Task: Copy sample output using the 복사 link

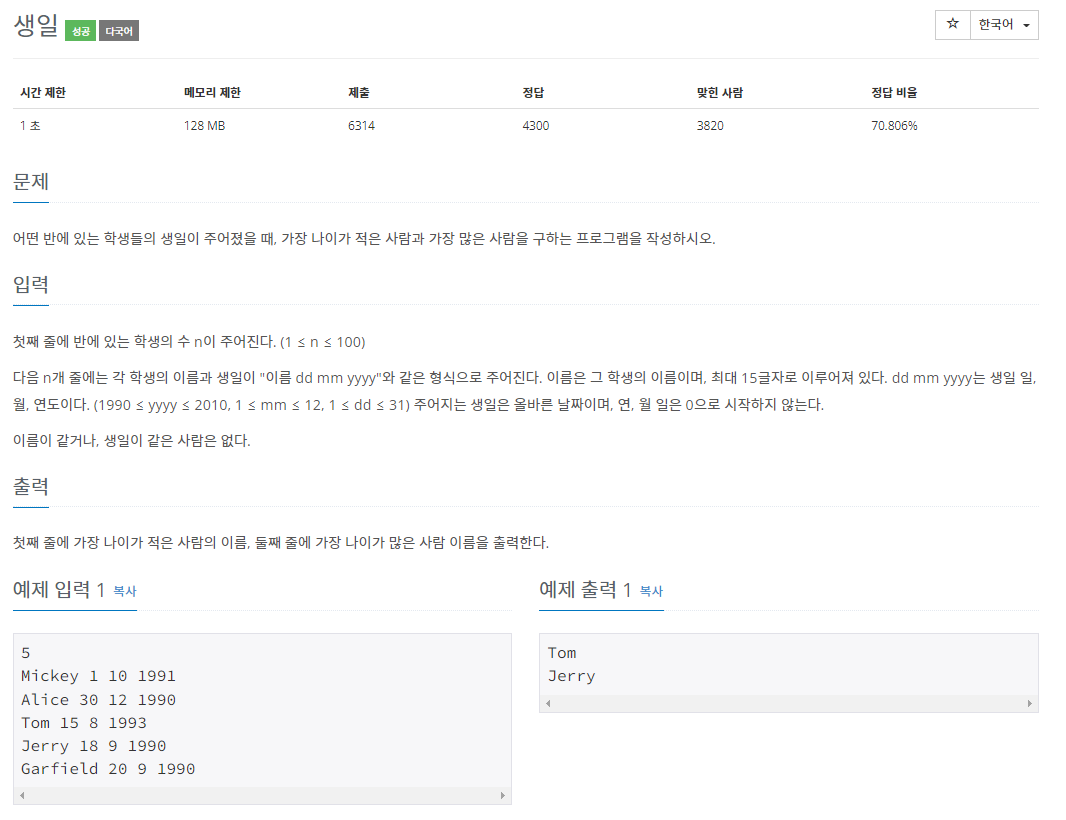Action: pyautogui.click(x=650, y=591)
